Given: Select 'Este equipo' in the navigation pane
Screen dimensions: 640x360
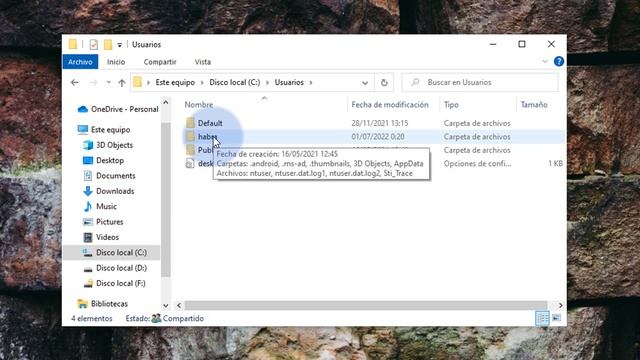Looking at the screenshot, I should pyautogui.click(x=111, y=130).
